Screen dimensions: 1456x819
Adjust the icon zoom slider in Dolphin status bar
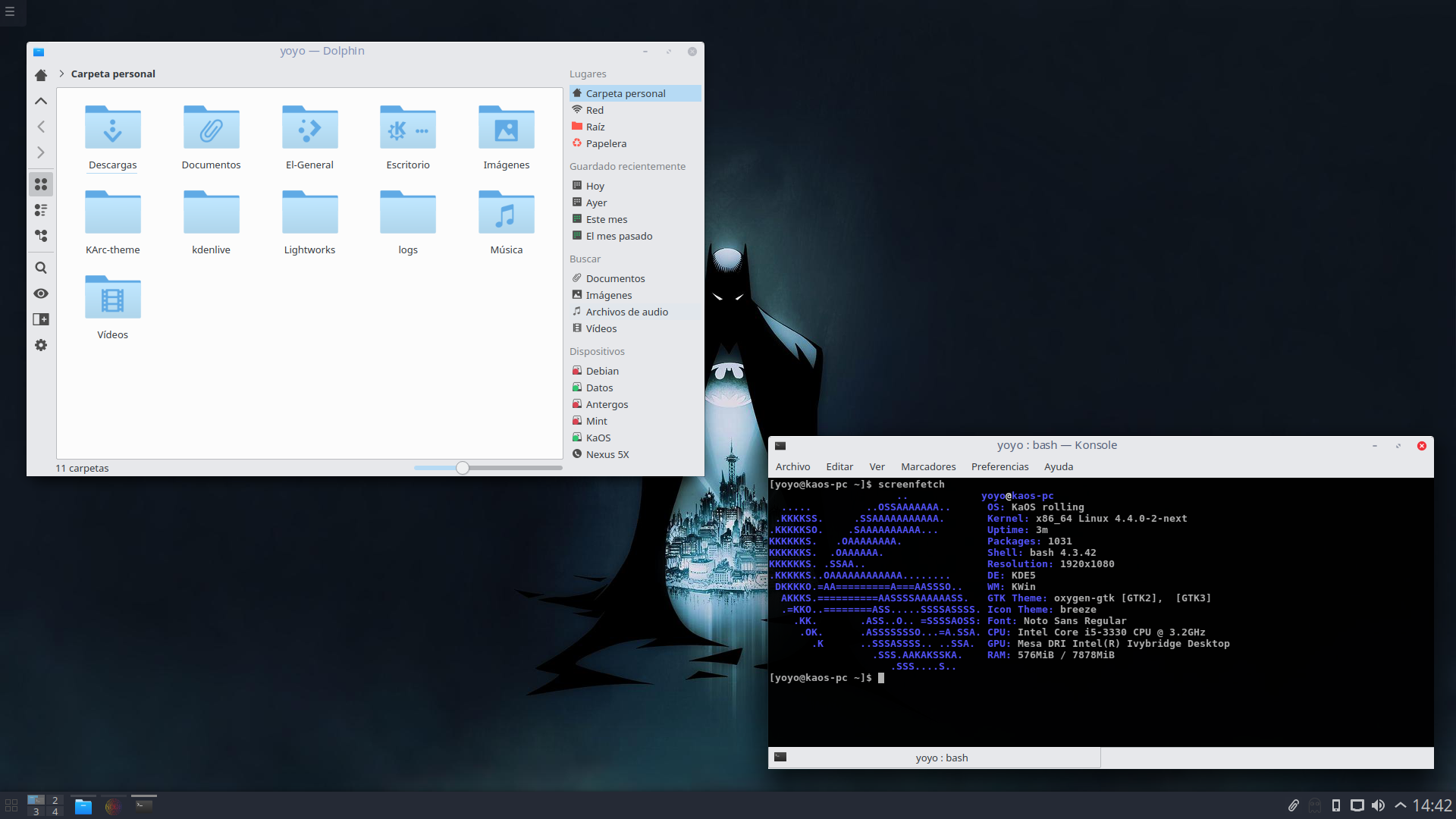pyautogui.click(x=463, y=468)
